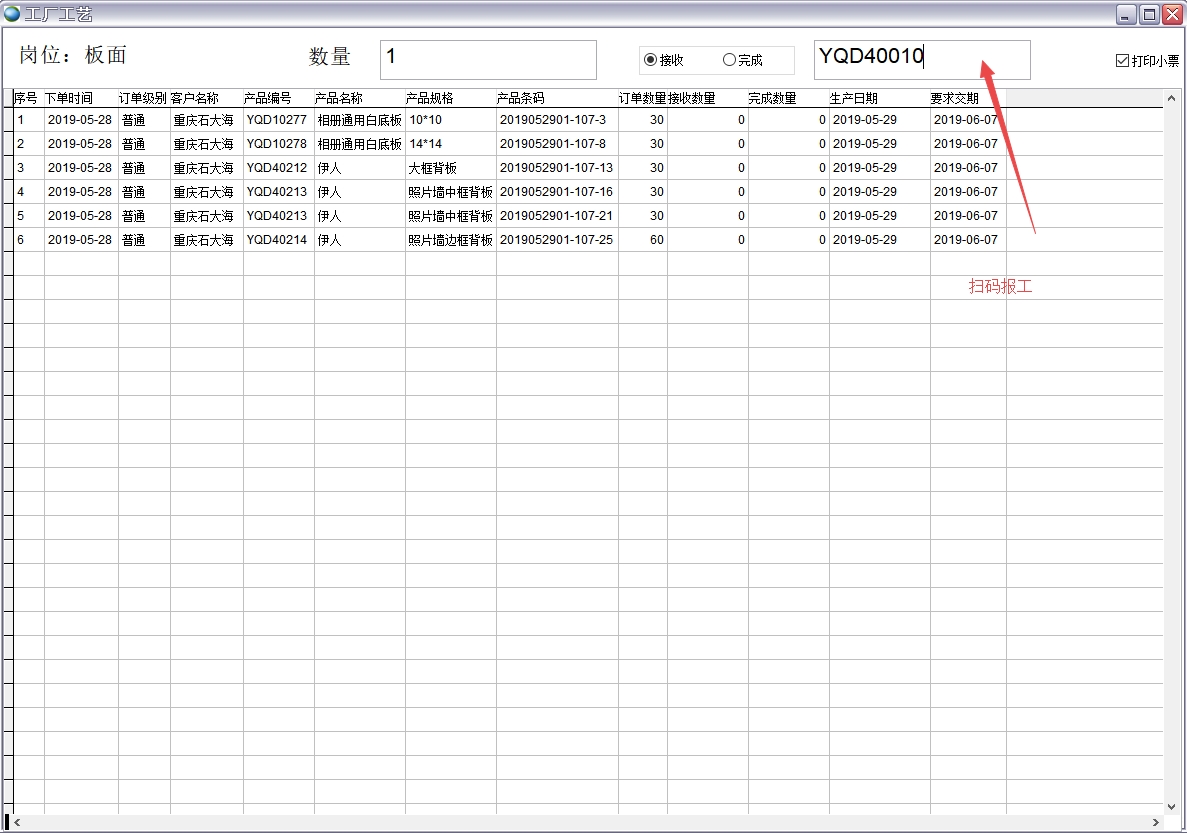1187x833 pixels.
Task: Click the vertical scrollbar down arrow
Action: 1171,806
